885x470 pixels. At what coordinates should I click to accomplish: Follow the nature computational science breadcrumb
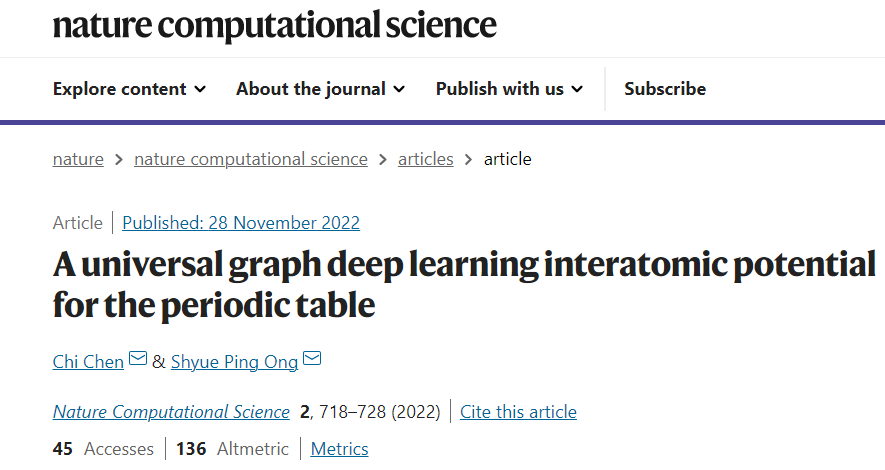(x=251, y=160)
